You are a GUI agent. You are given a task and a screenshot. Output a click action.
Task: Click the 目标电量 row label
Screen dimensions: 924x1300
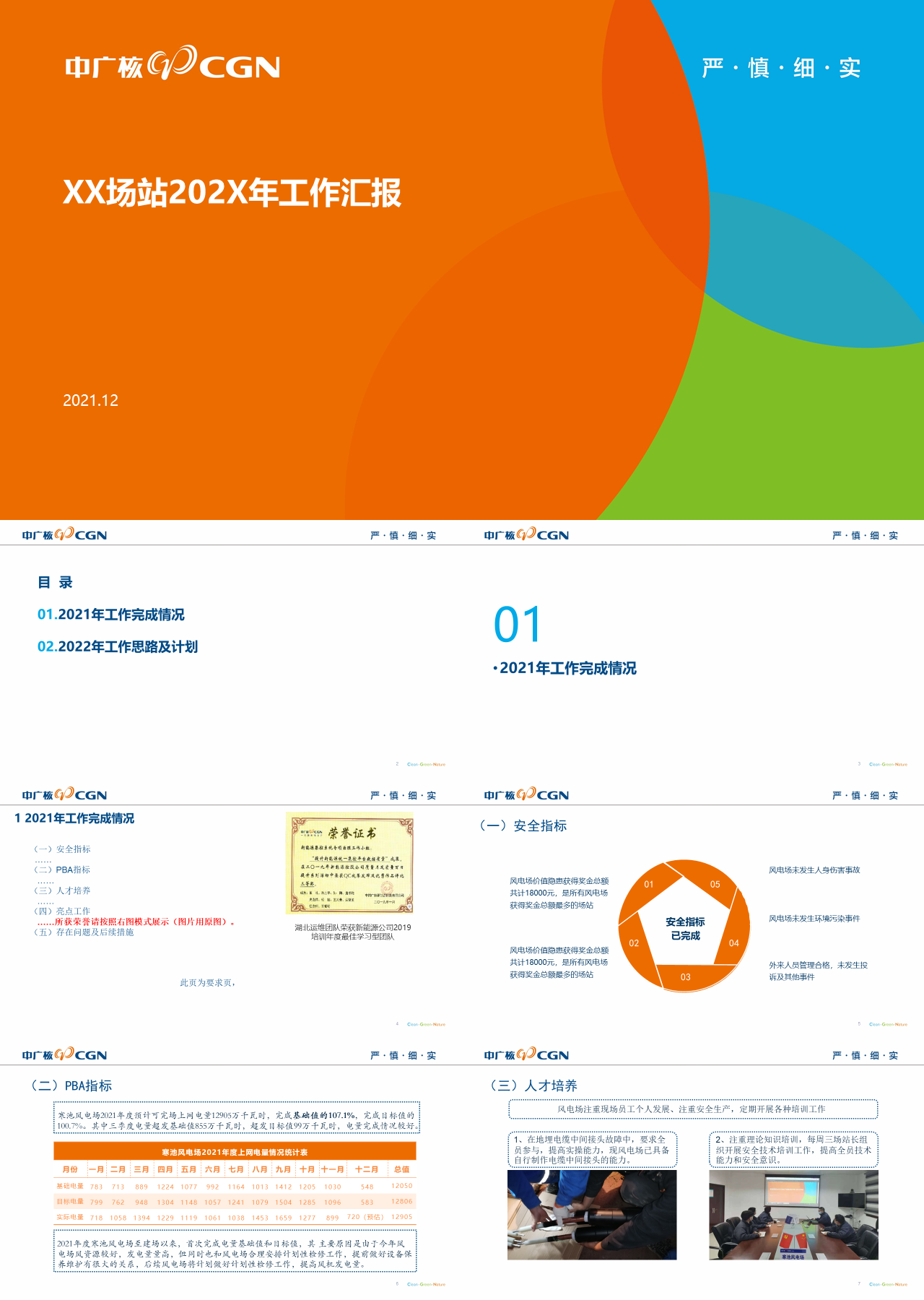click(70, 1202)
